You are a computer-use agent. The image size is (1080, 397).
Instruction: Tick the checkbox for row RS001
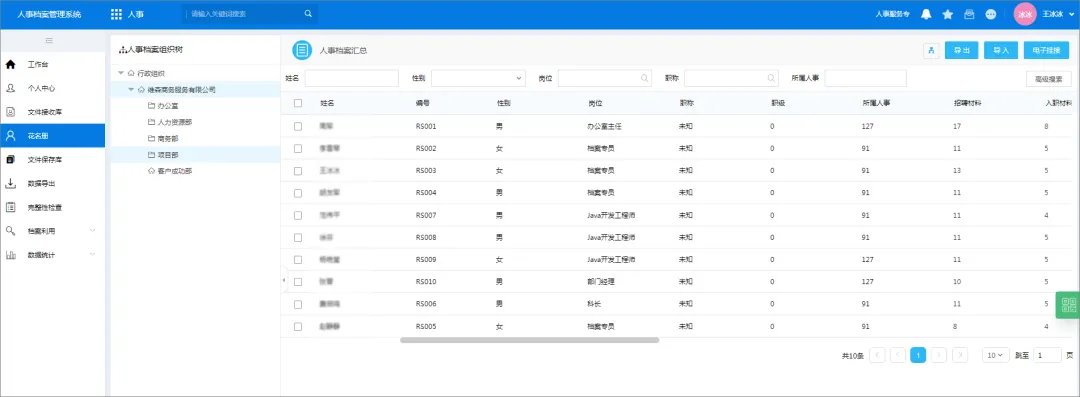[298, 126]
